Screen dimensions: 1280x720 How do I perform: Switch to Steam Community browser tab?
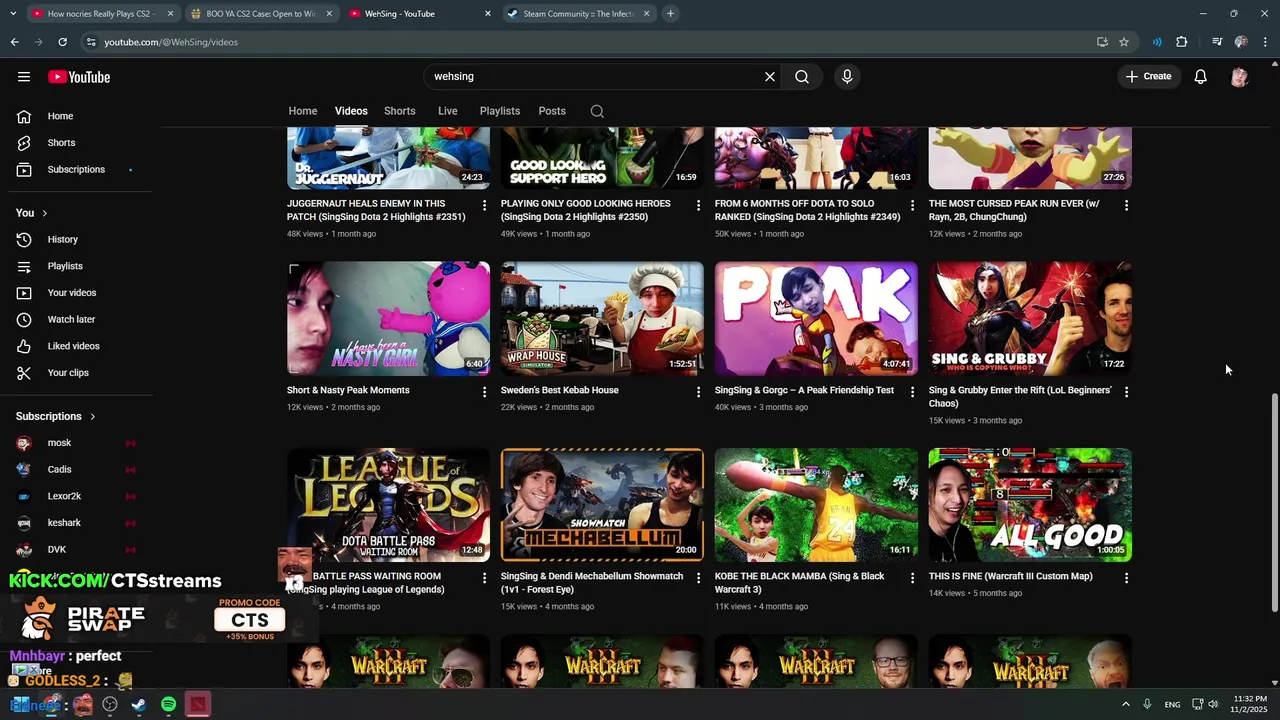point(580,14)
